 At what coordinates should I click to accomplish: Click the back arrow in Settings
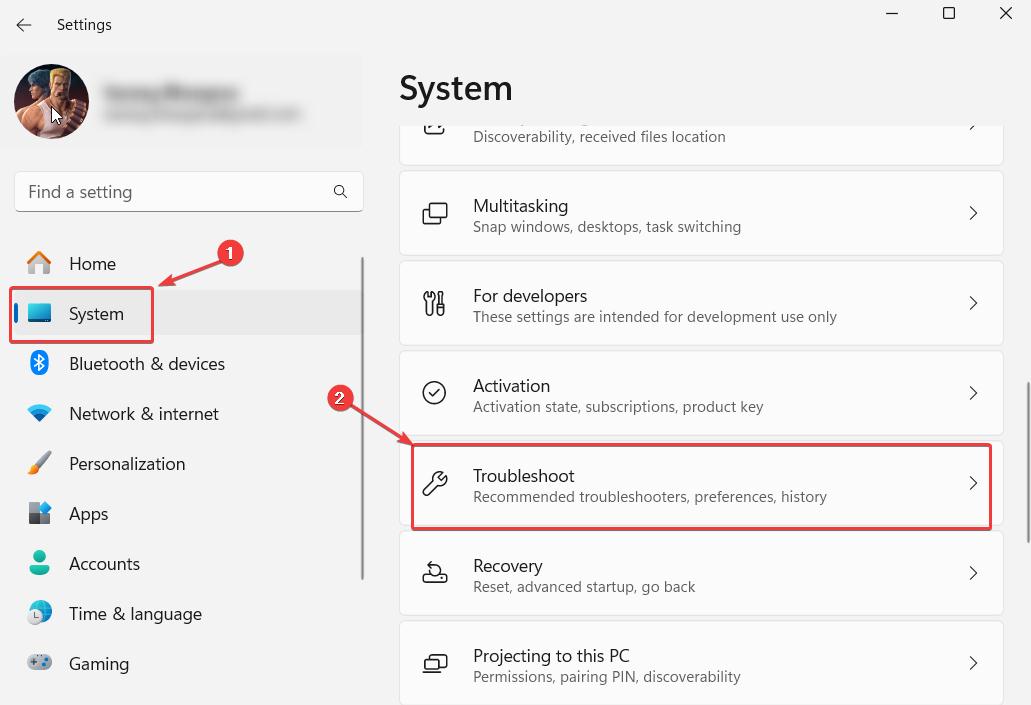coord(24,25)
